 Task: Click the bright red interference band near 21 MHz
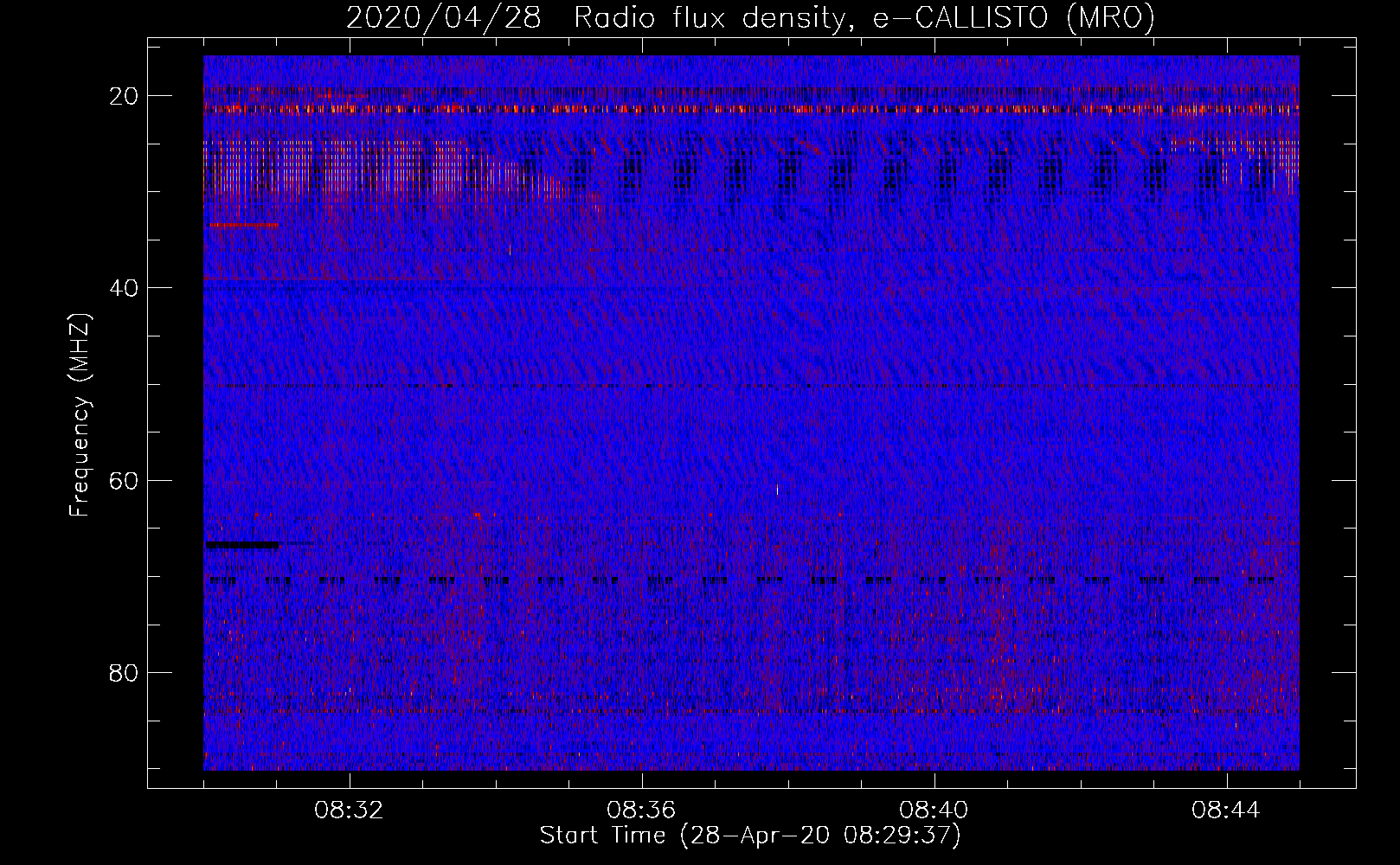tap(751, 109)
